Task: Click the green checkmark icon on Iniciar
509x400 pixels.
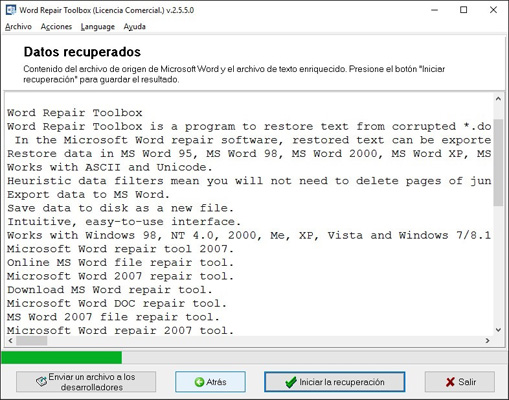Action: click(x=291, y=382)
